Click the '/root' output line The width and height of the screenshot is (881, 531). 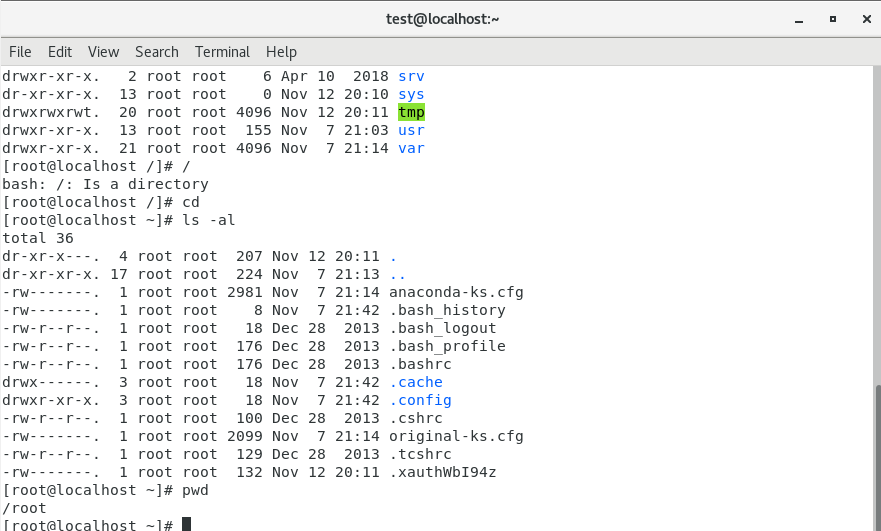pos(24,509)
